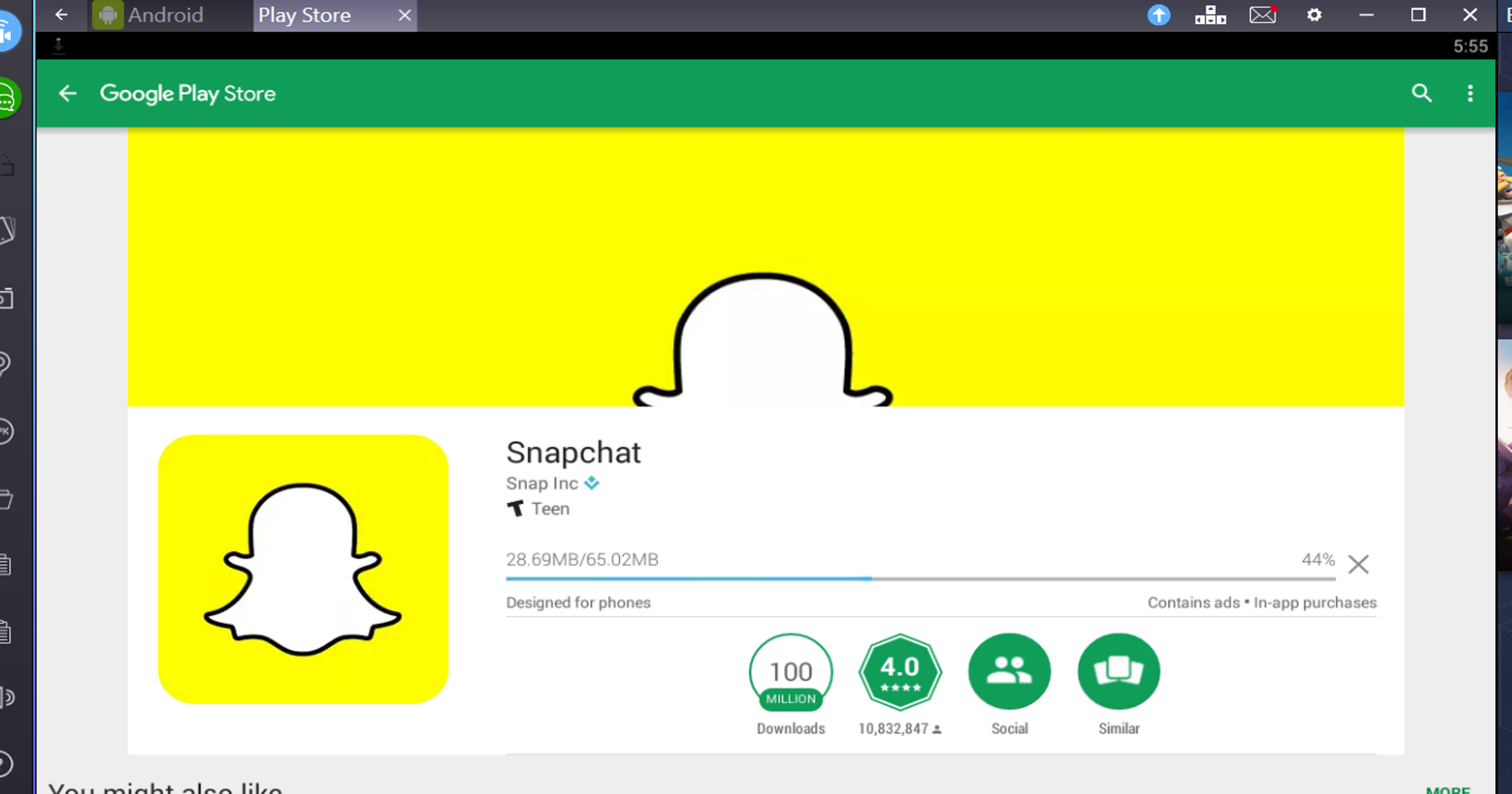This screenshot has width=1512, height=794.
Task: Expand the Play Store tab
Action: [306, 15]
